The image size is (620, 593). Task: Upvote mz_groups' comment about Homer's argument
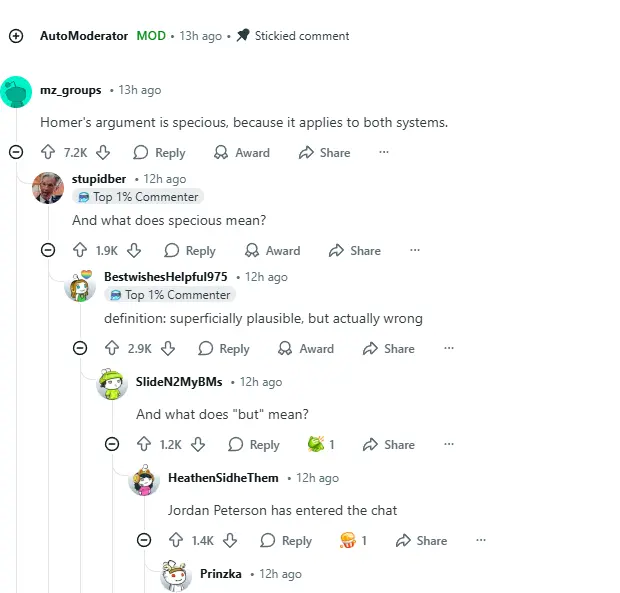pos(48,153)
